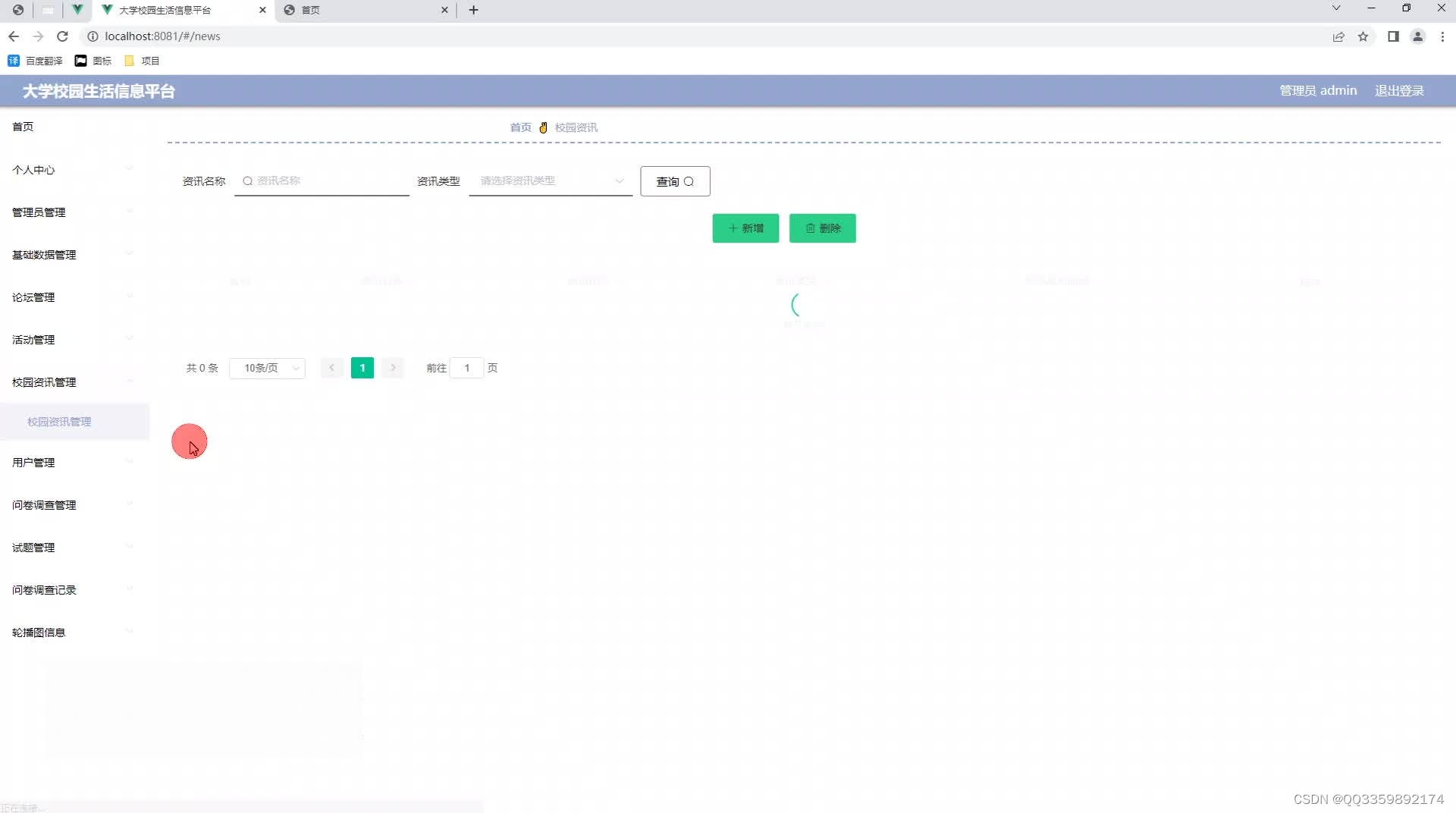1456x813 pixels.
Task: Expand 轮播图信息 sidebar menu
Action: [x=74, y=633]
